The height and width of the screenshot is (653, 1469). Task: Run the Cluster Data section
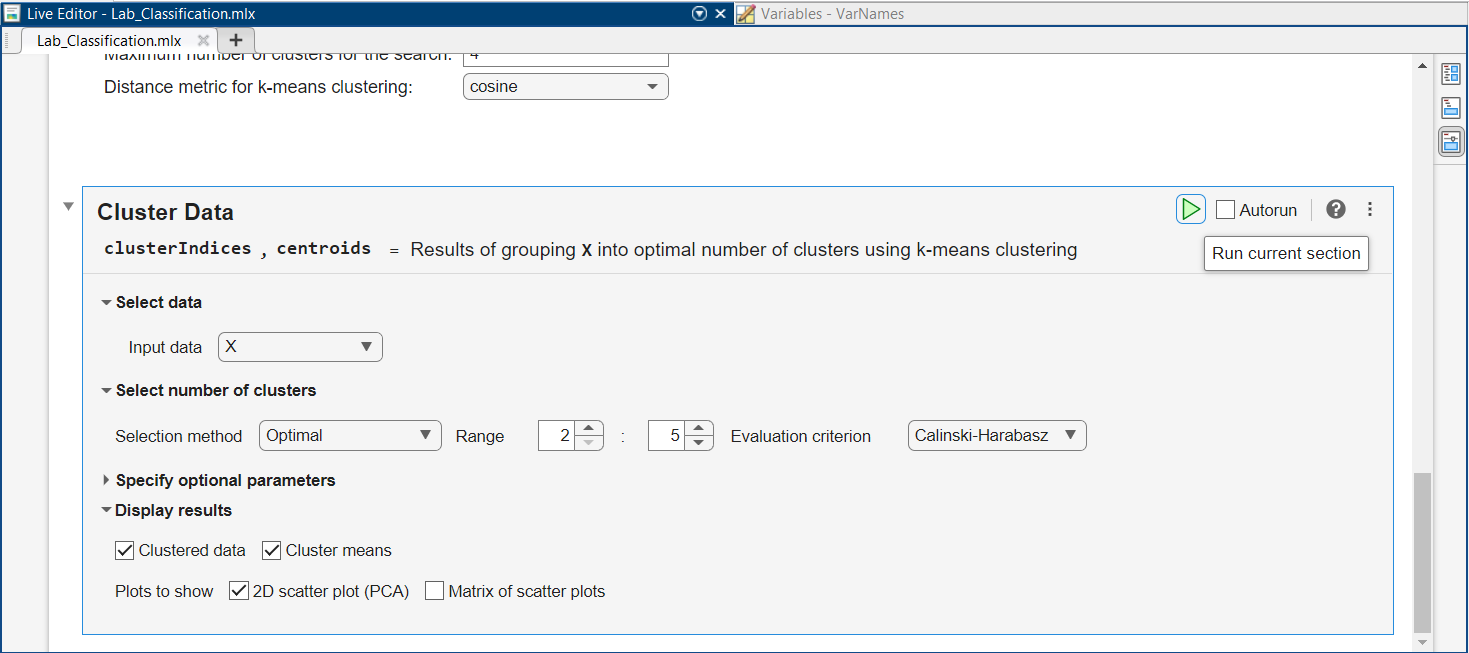(1190, 209)
